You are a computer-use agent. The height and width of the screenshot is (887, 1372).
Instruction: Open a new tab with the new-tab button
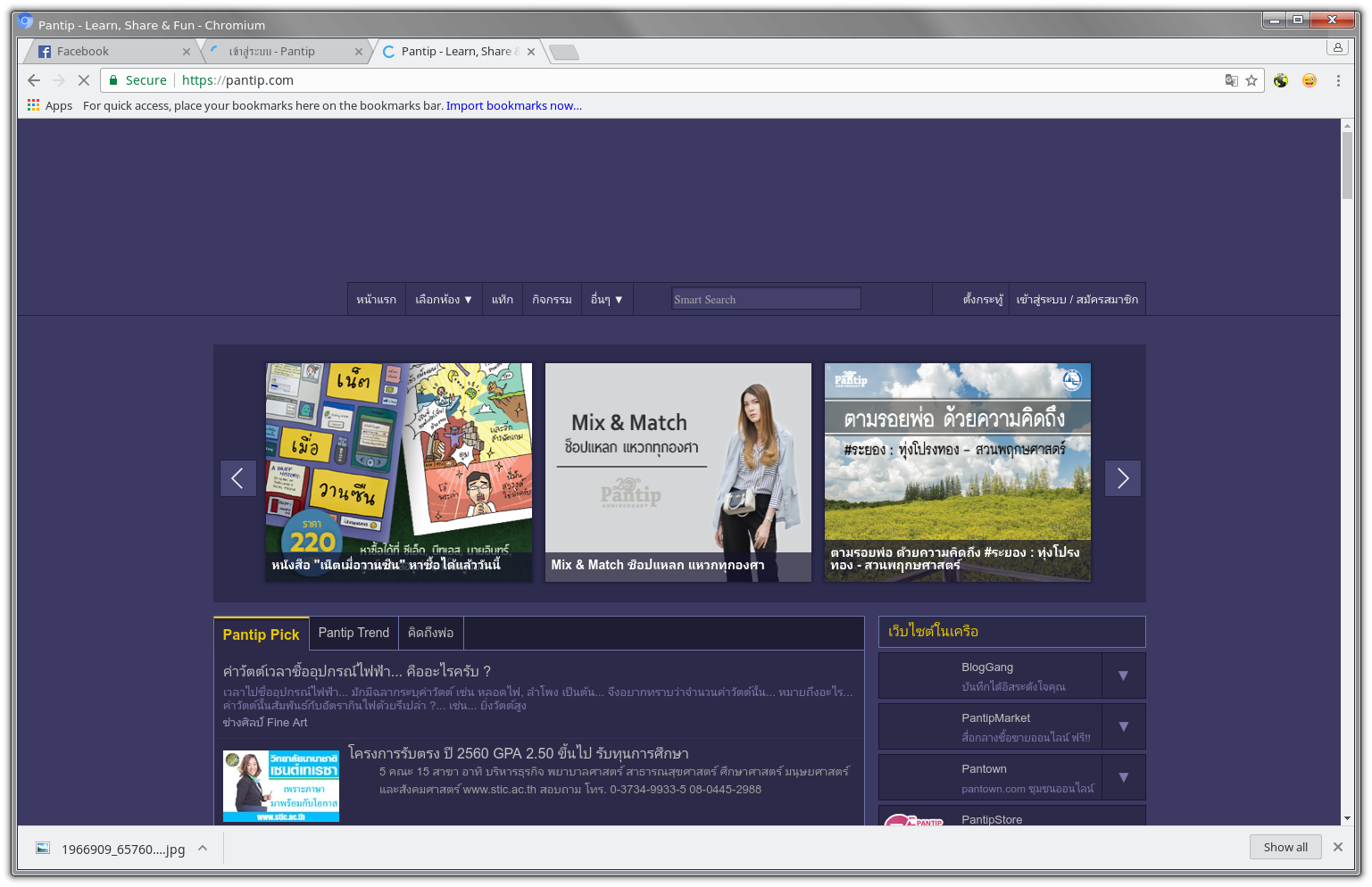tap(564, 53)
